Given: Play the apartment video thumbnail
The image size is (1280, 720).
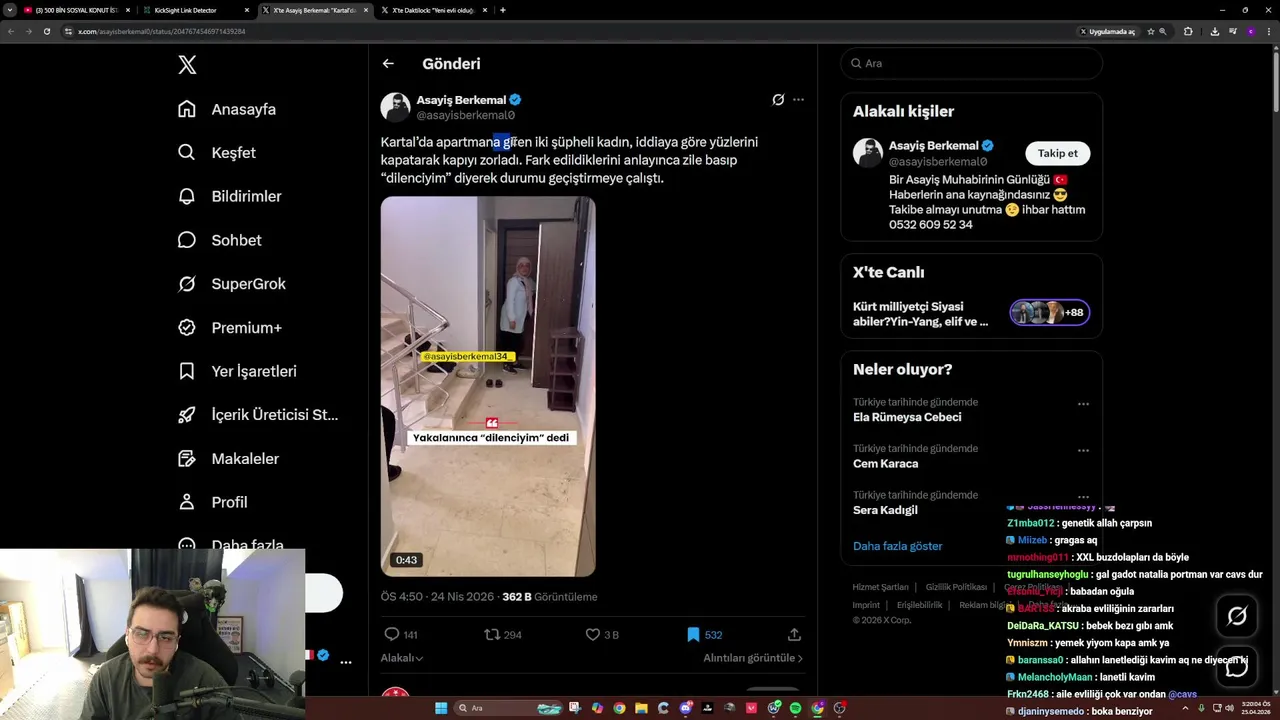Looking at the screenshot, I should pyautogui.click(x=488, y=386).
